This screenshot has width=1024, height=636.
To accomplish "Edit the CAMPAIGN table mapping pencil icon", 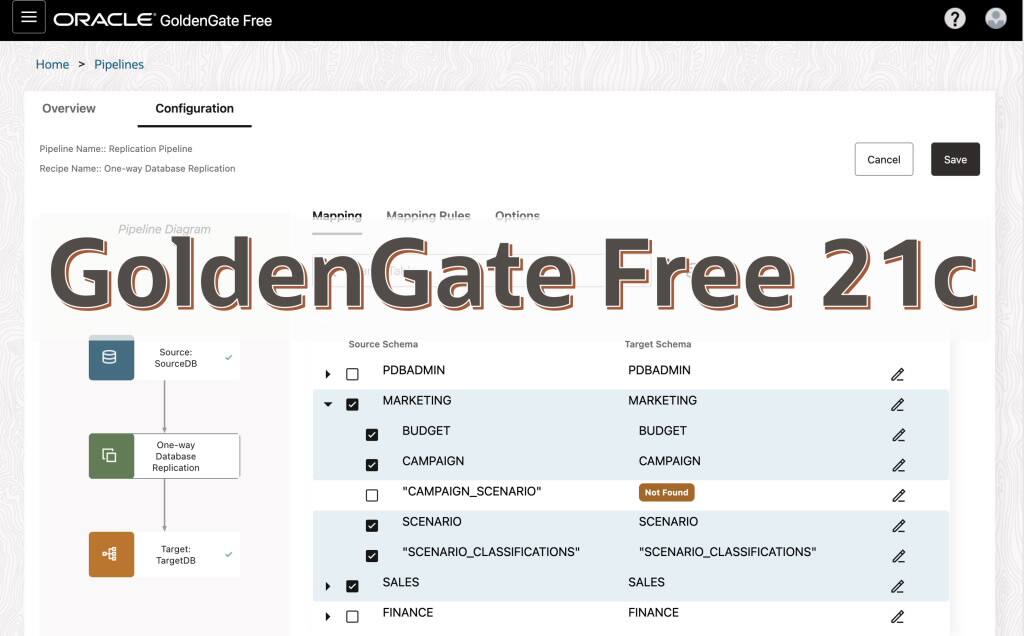I will click(x=898, y=465).
